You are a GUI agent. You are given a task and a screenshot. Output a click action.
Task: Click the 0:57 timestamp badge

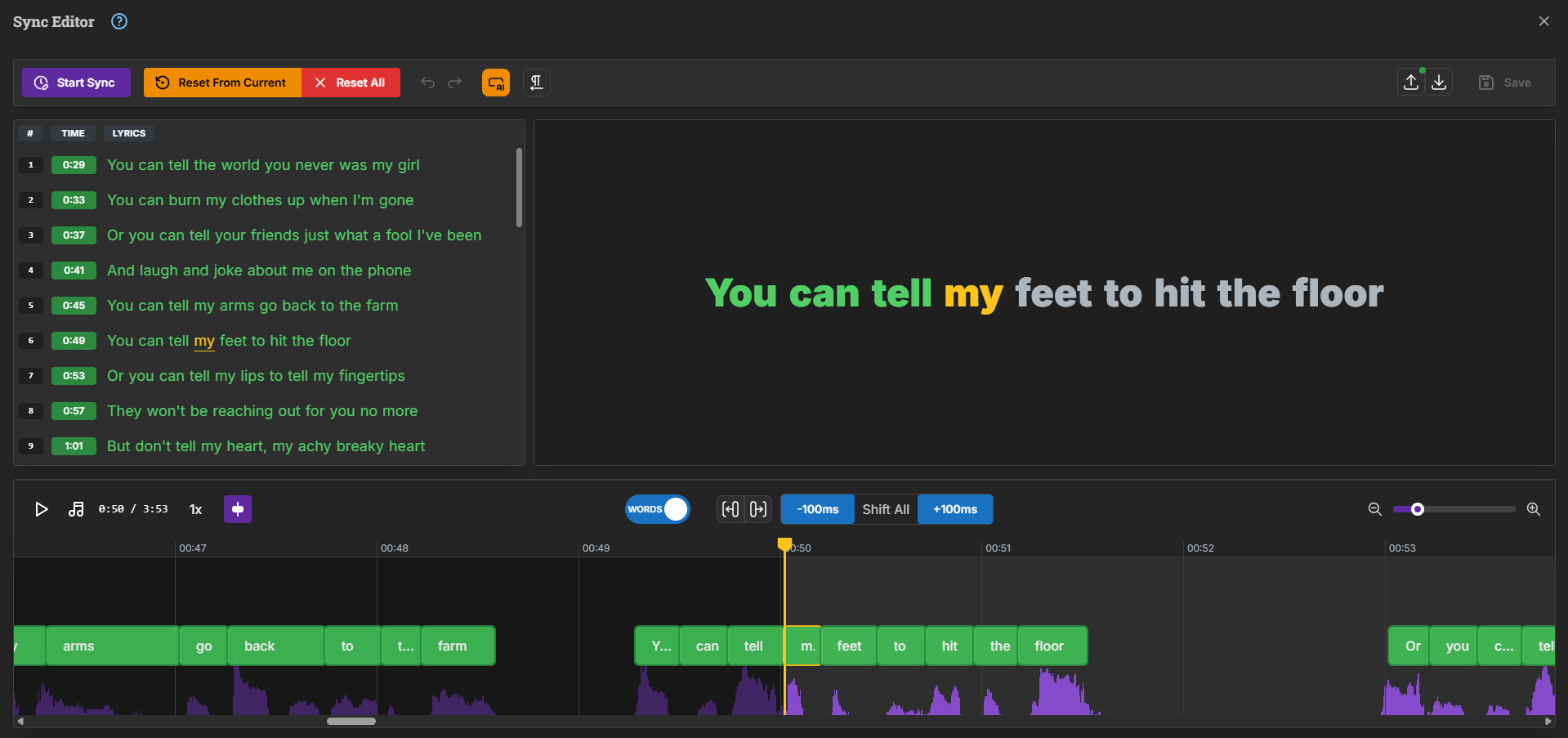pos(74,411)
